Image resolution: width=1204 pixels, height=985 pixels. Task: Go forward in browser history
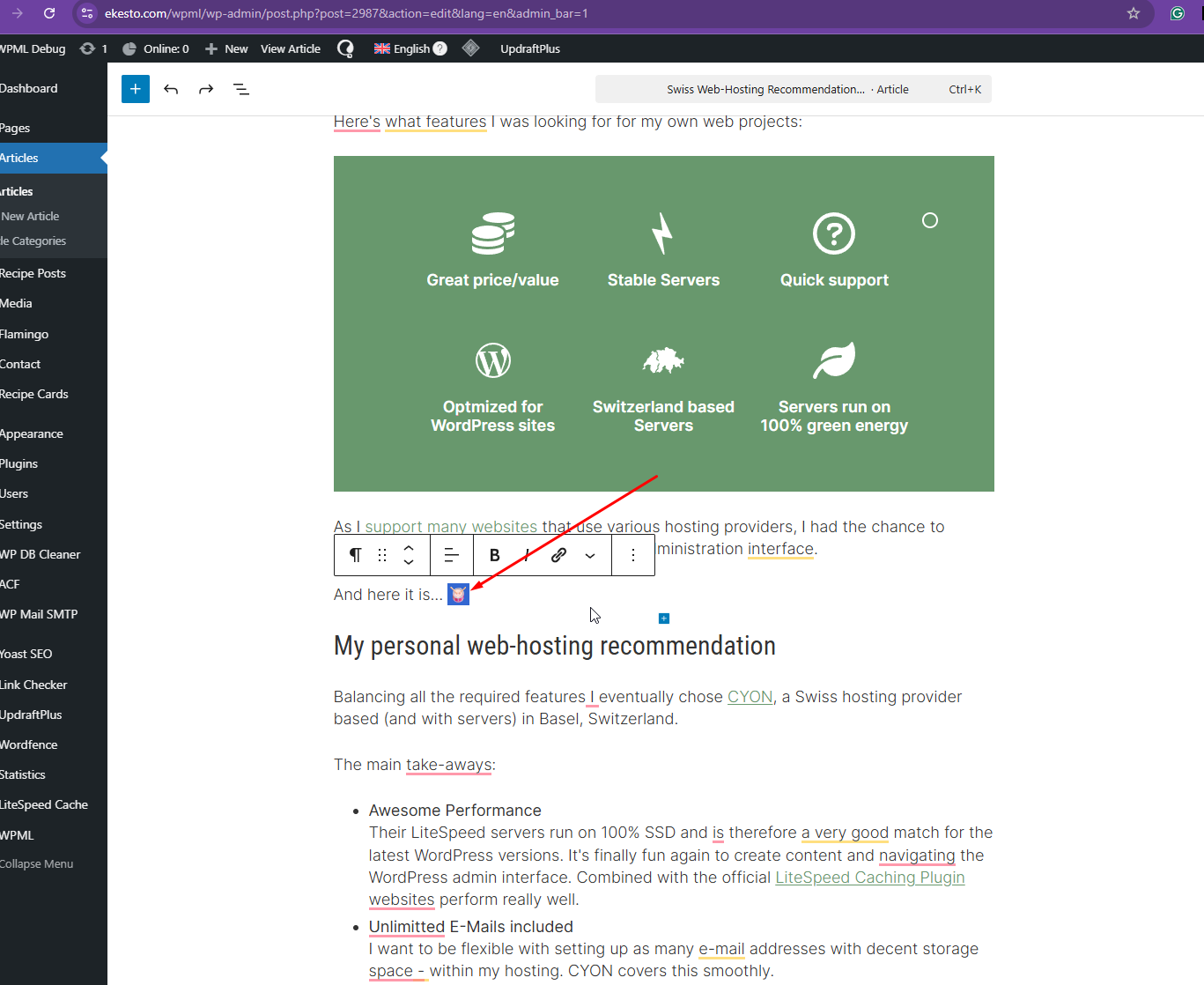18,13
